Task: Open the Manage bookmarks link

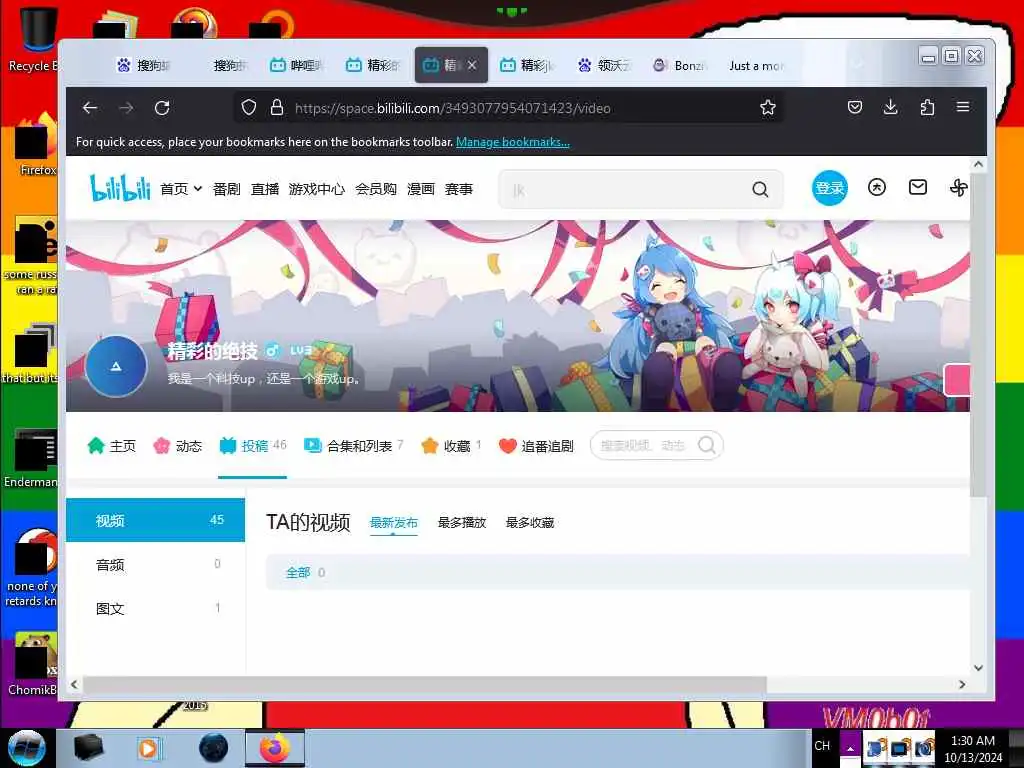Action: click(513, 142)
